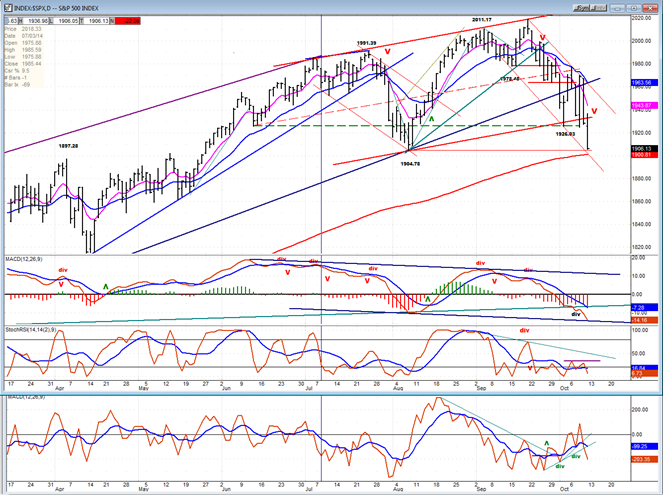Open the Sym symbol-link button
The width and height of the screenshot is (663, 495).
[x=581, y=8]
